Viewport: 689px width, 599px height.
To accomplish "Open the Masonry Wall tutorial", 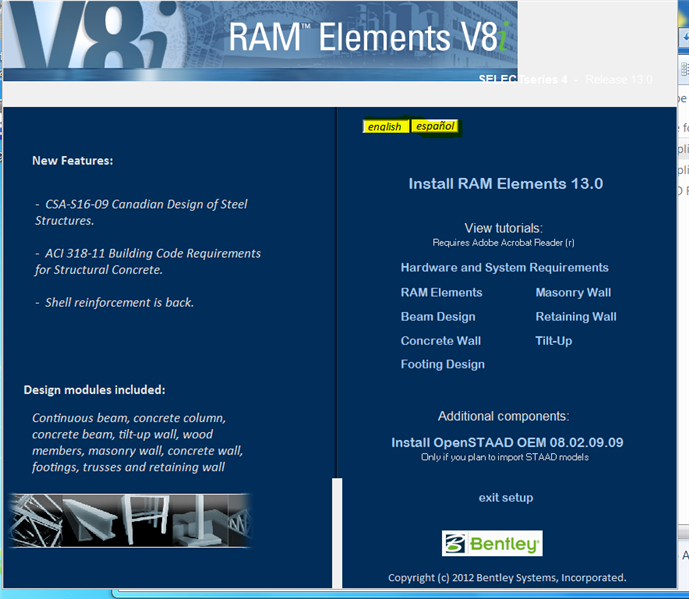I will (573, 293).
